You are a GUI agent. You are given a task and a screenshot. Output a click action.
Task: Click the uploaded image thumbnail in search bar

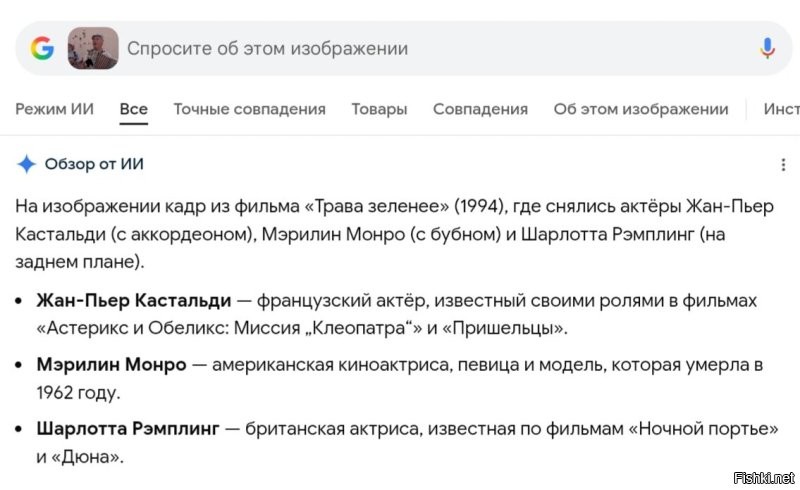(x=93, y=48)
